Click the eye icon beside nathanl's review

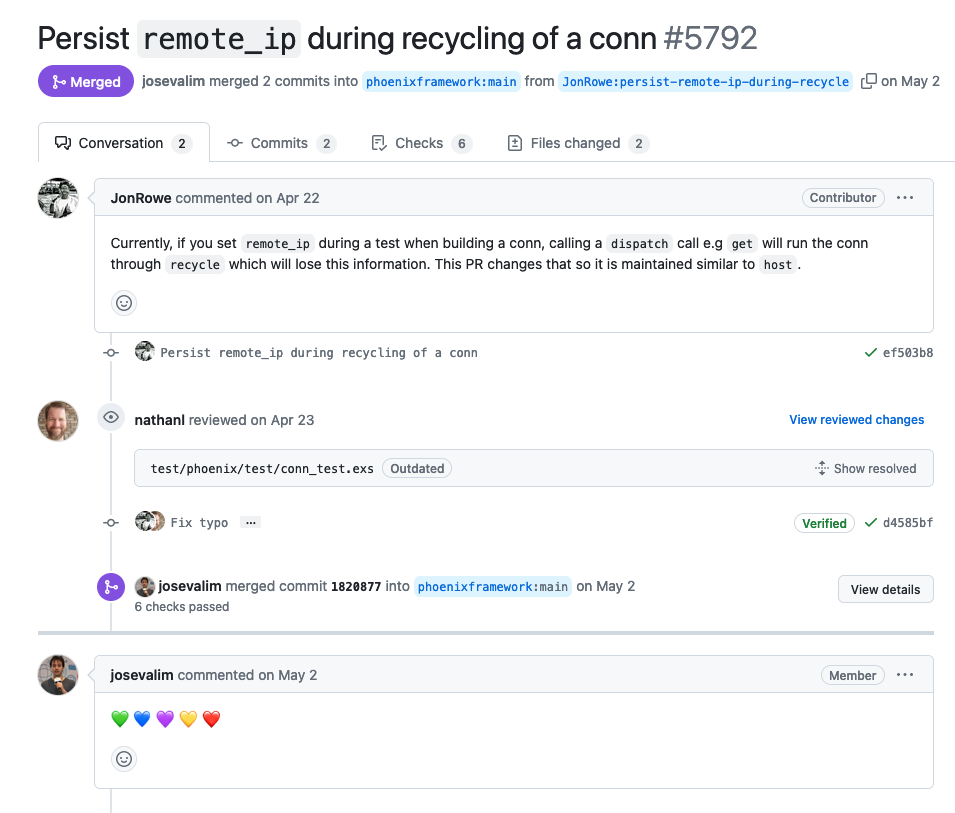click(110, 417)
